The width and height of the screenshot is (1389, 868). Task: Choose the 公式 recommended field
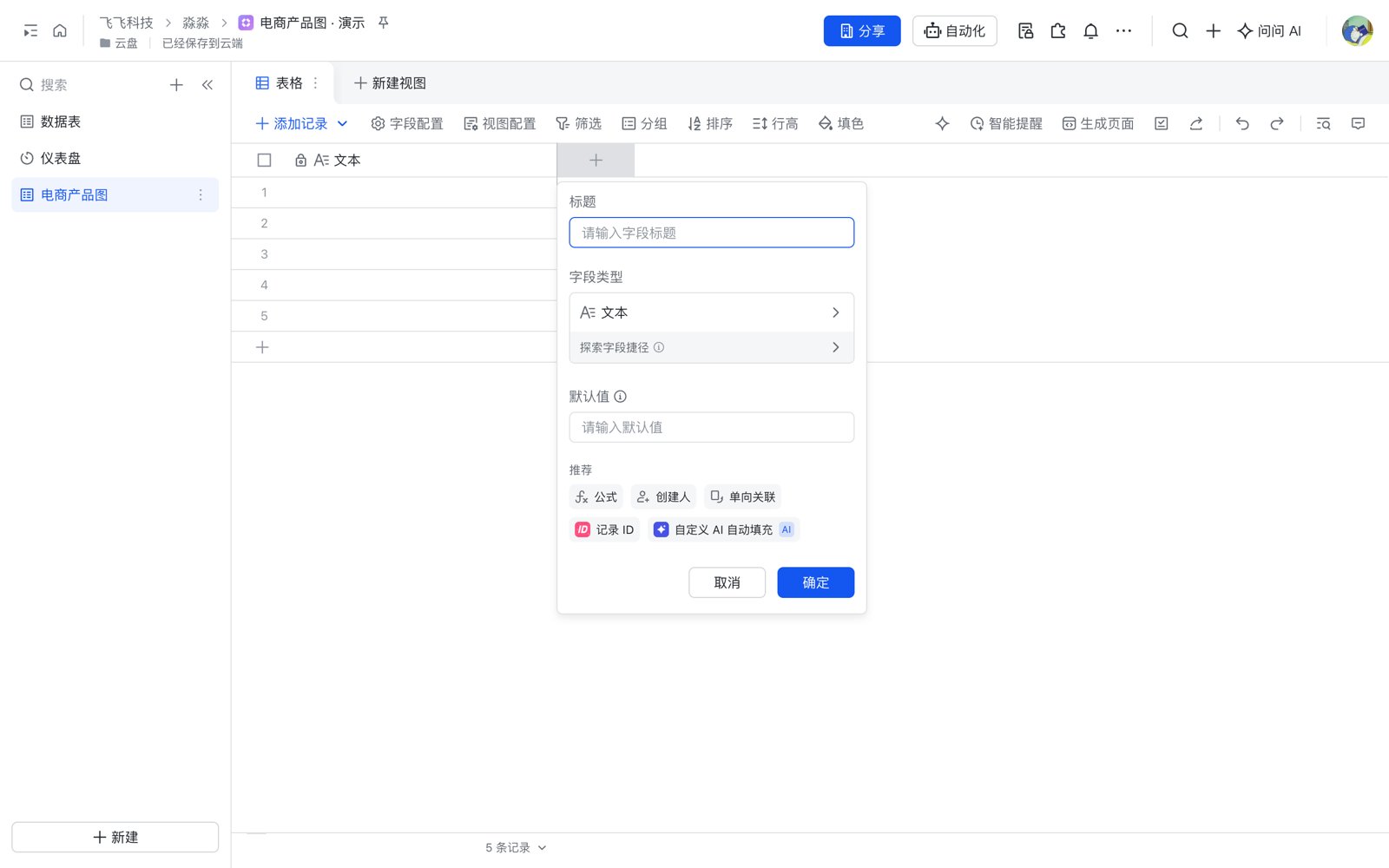tap(596, 496)
